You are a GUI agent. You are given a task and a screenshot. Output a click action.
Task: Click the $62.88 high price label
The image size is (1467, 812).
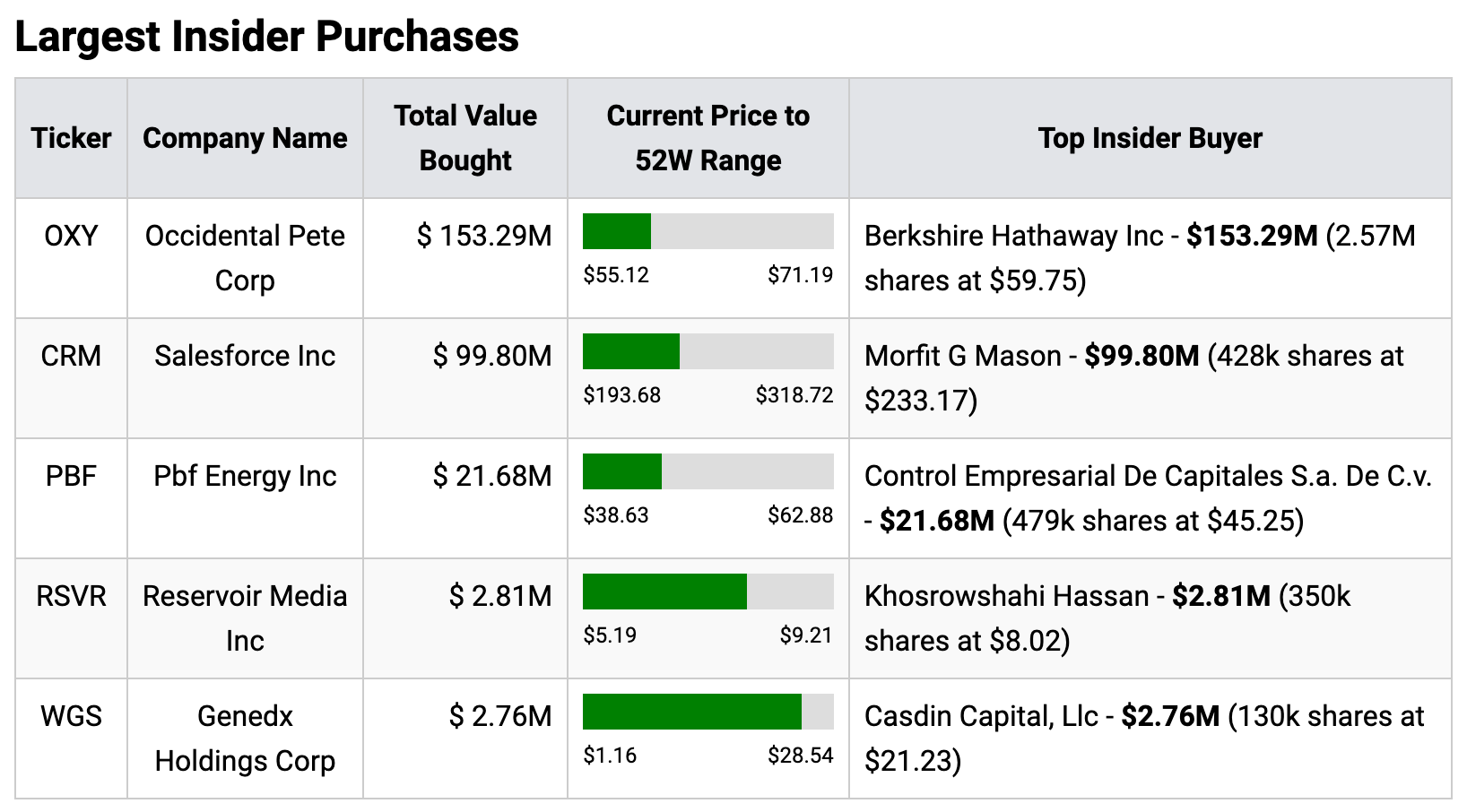point(801,515)
